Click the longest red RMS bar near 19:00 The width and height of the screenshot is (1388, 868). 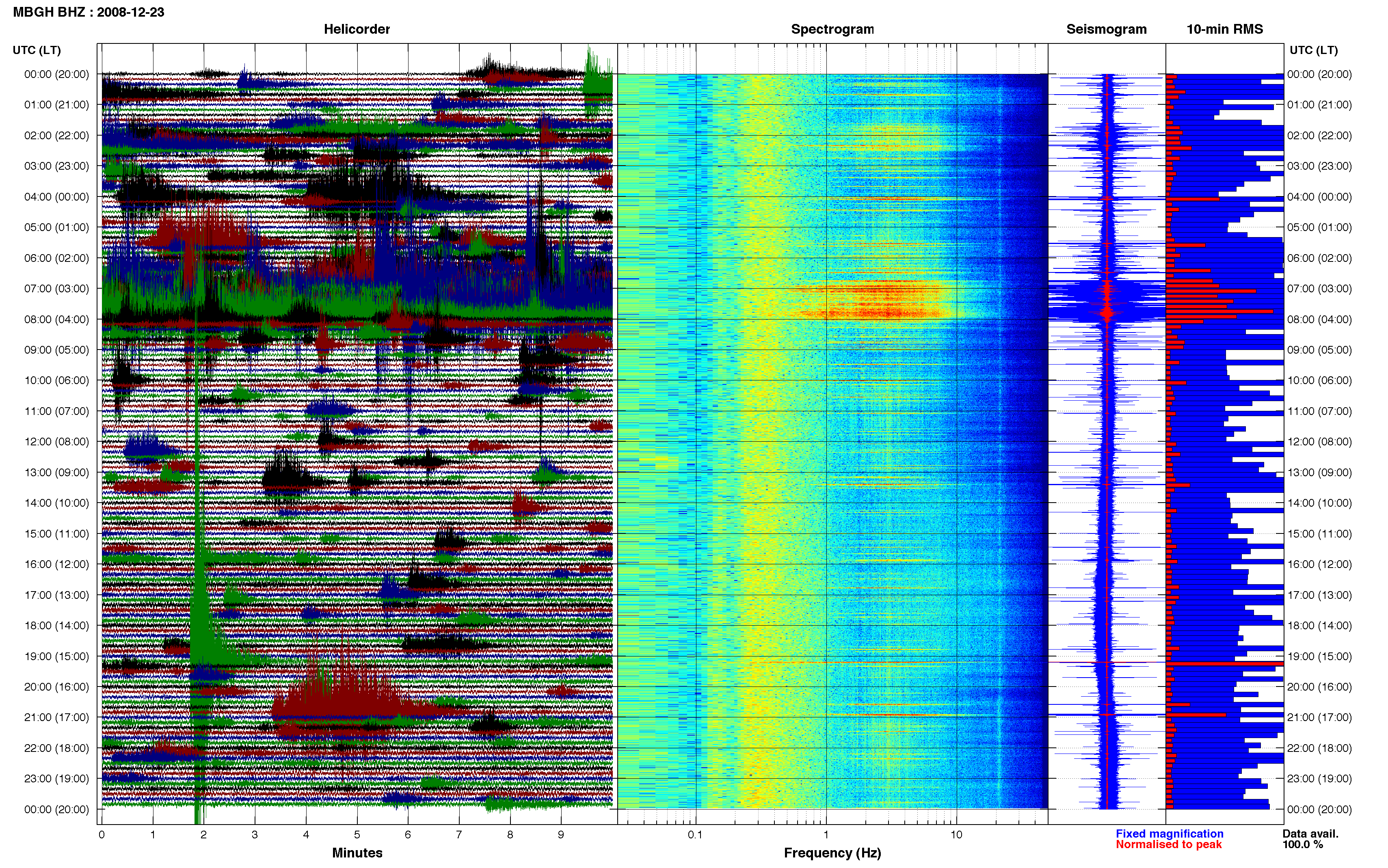[x=1224, y=664]
